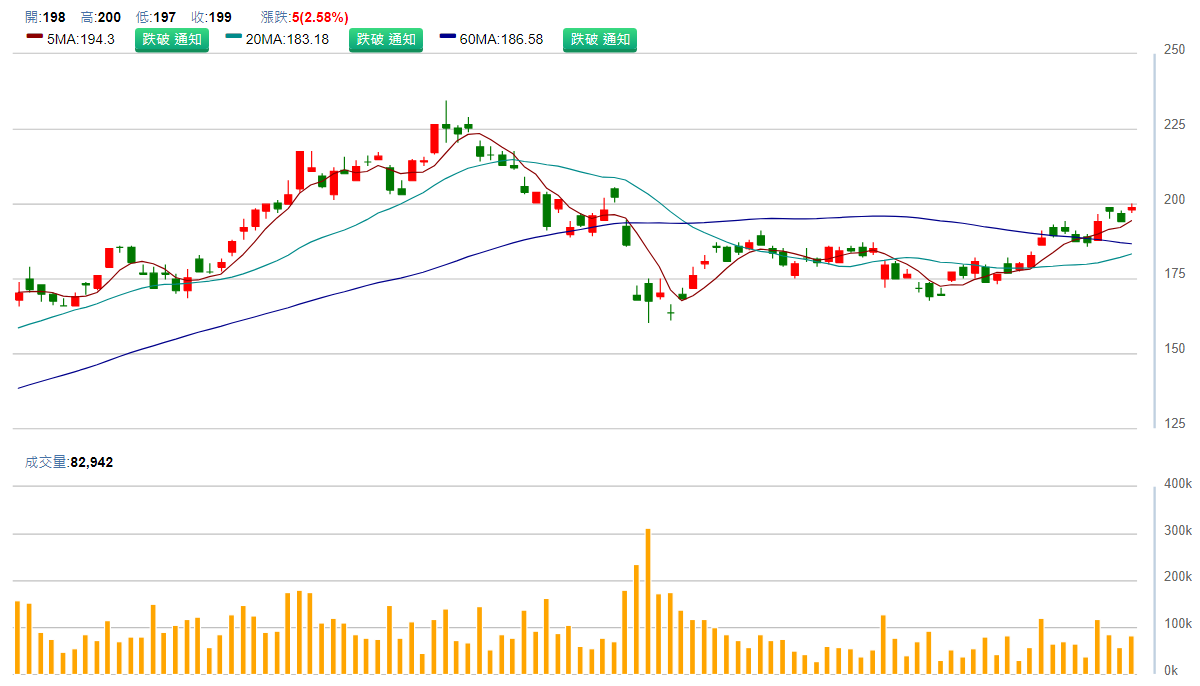
Task: Click the navy 60MA legend swatch
Action: coord(448,37)
